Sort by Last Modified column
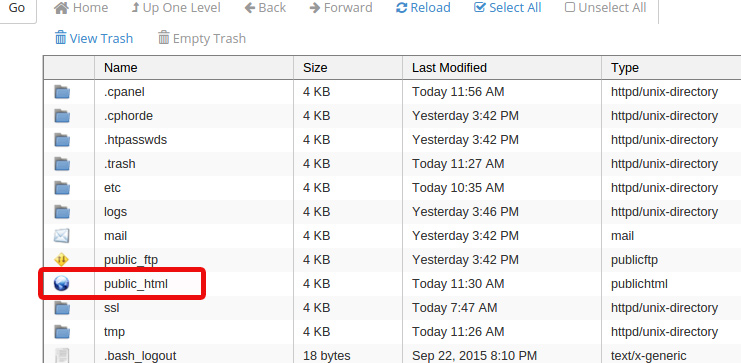 click(x=449, y=68)
